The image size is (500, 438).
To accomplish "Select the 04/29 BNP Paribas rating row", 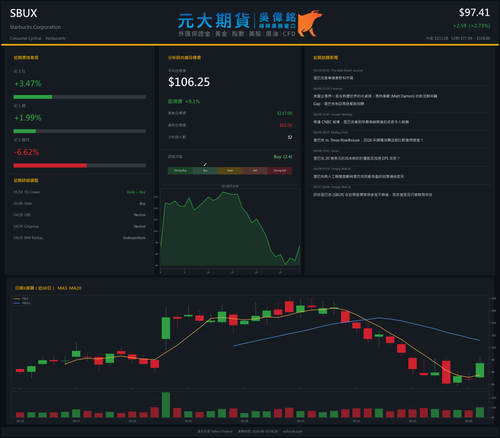I will click(80, 238).
